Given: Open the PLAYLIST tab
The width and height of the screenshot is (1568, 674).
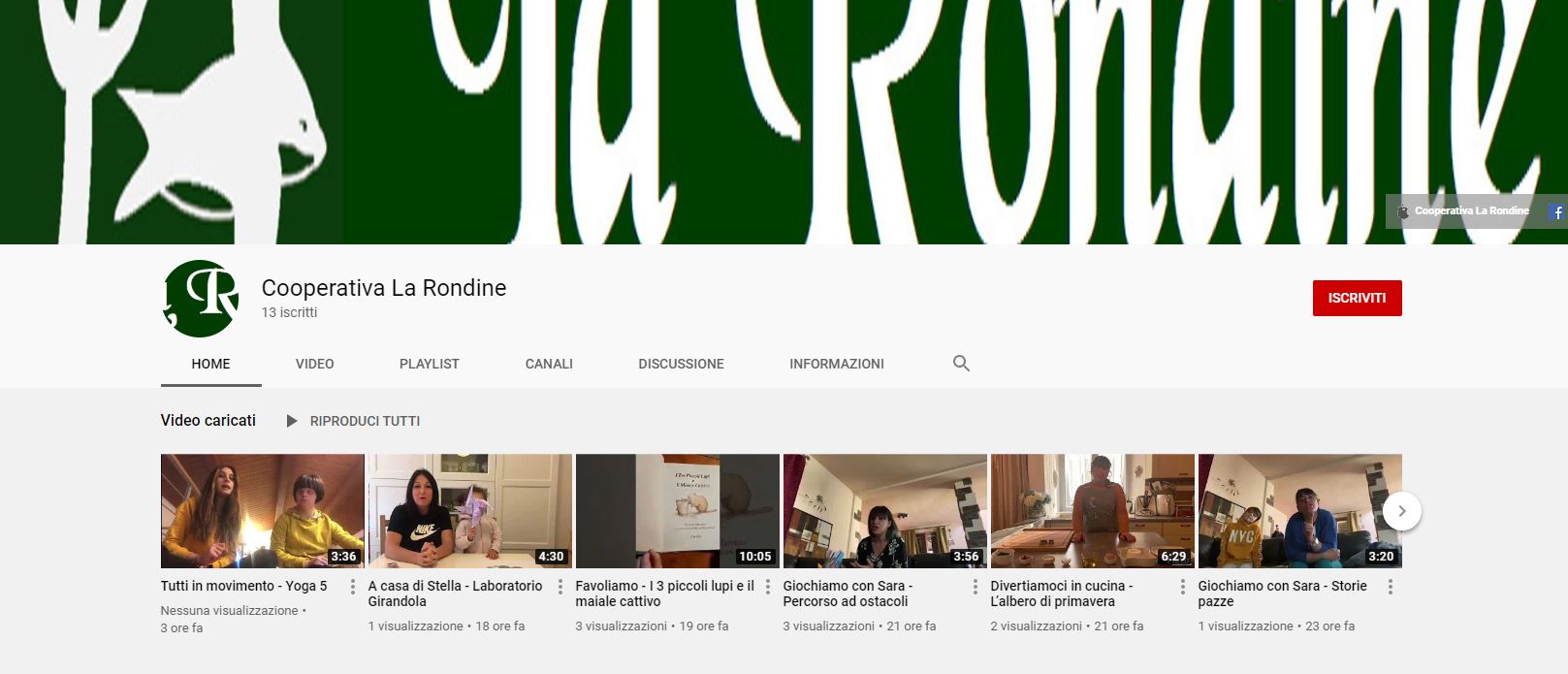Looking at the screenshot, I should point(430,364).
